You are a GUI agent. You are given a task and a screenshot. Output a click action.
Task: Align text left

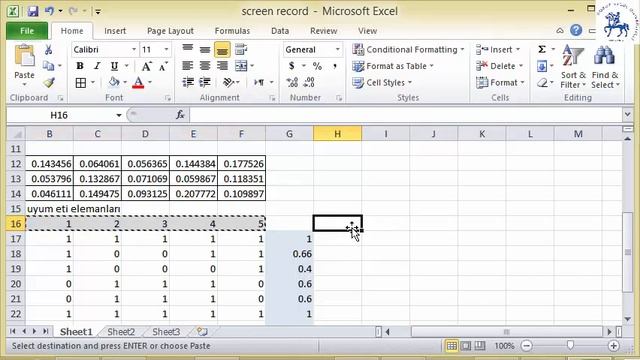188,66
